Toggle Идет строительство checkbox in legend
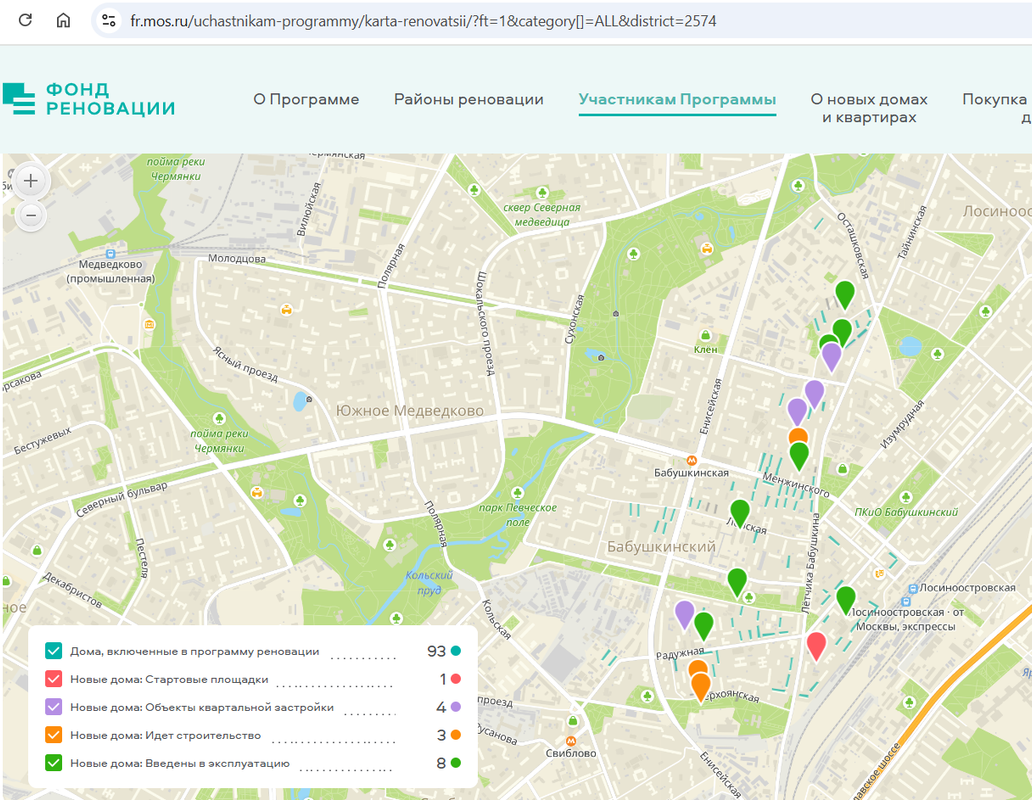Screen dimensions: 1032x800 coord(53,735)
